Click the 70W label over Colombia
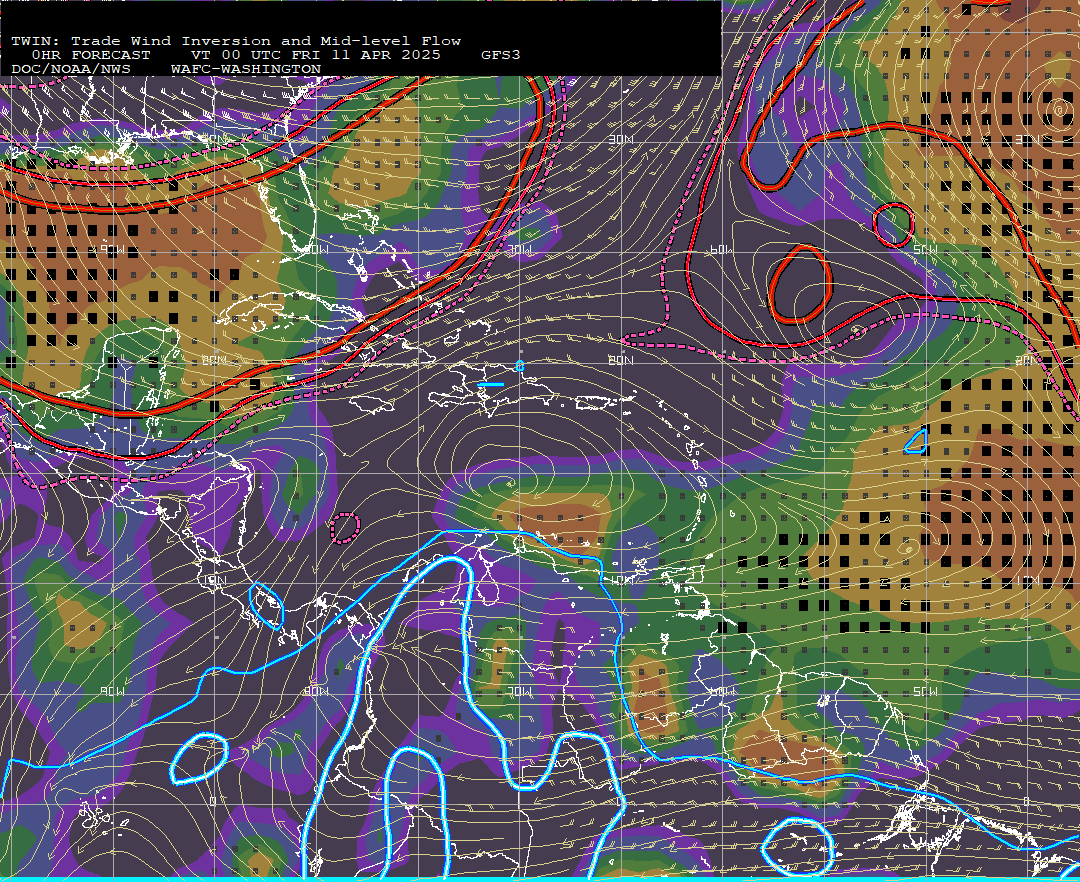Image resolution: width=1080 pixels, height=882 pixels. [x=520, y=691]
